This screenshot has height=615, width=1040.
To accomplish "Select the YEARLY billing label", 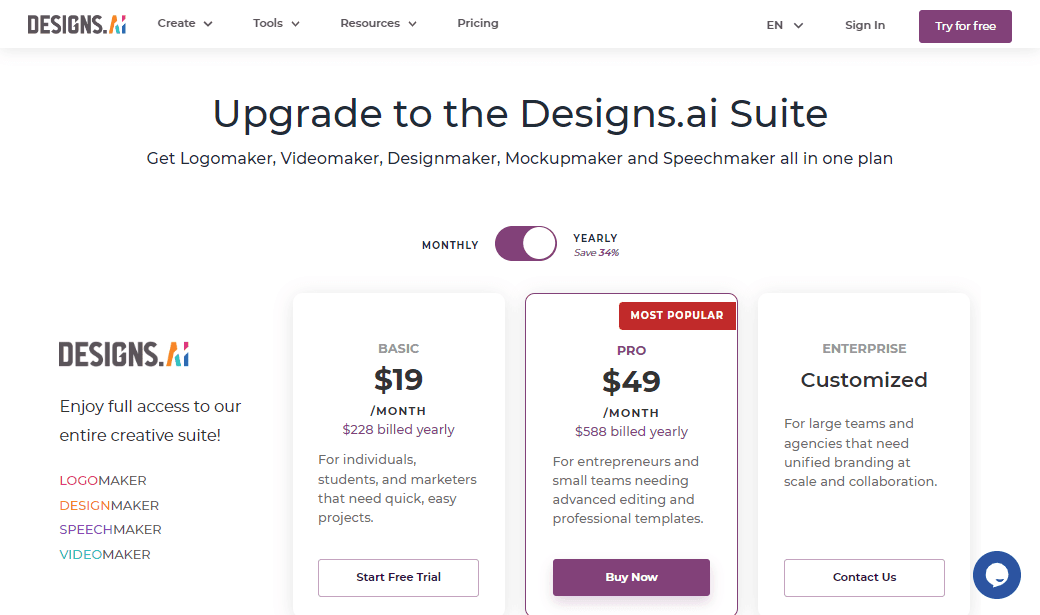I will [x=595, y=238].
